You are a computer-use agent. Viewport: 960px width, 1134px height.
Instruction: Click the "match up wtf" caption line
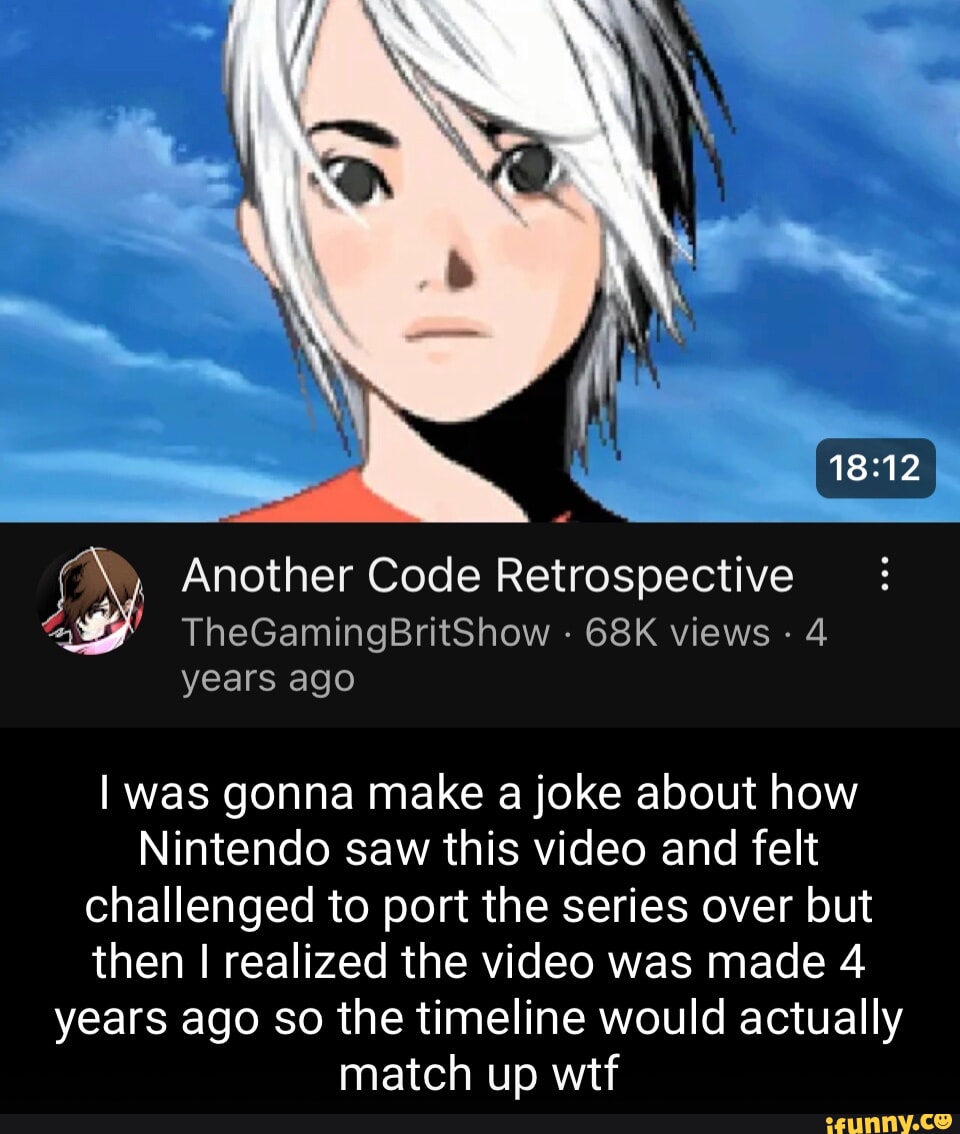tap(479, 1073)
